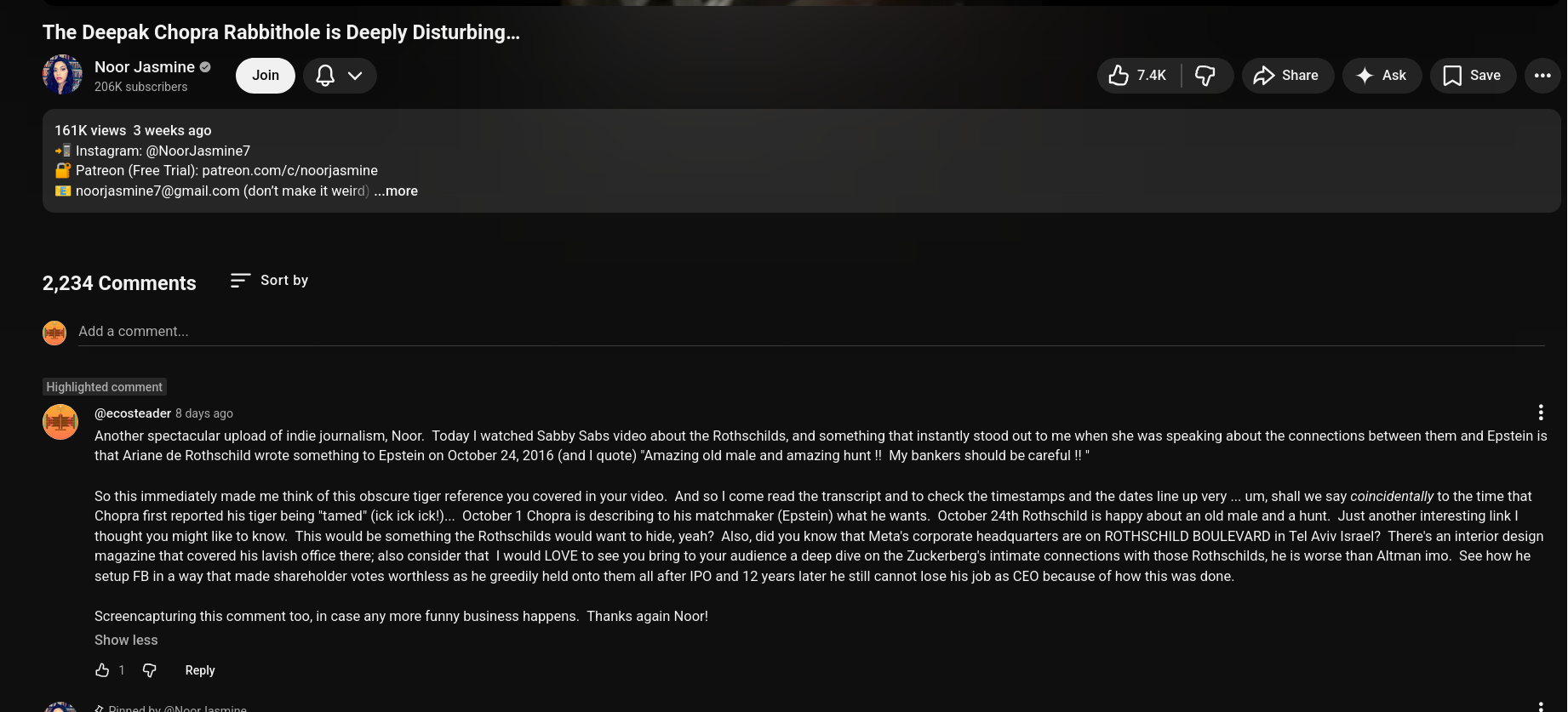The width and height of the screenshot is (1568, 712).
Task: Collapse the comment with Show less
Action: [126, 641]
